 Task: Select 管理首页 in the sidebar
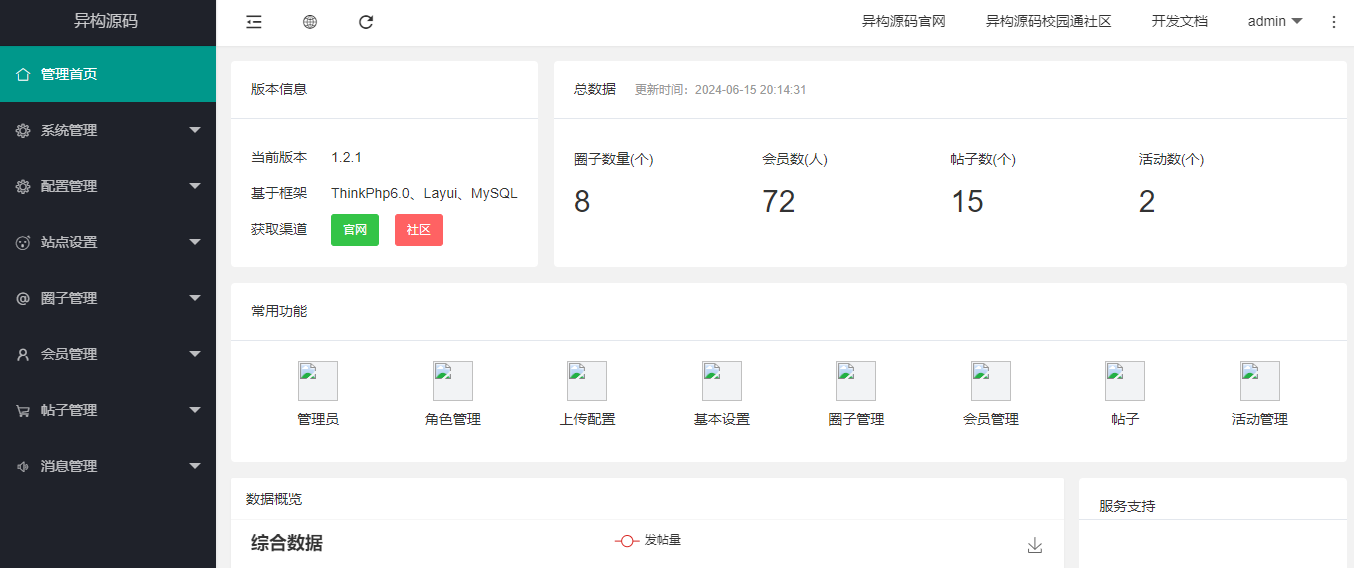point(108,74)
